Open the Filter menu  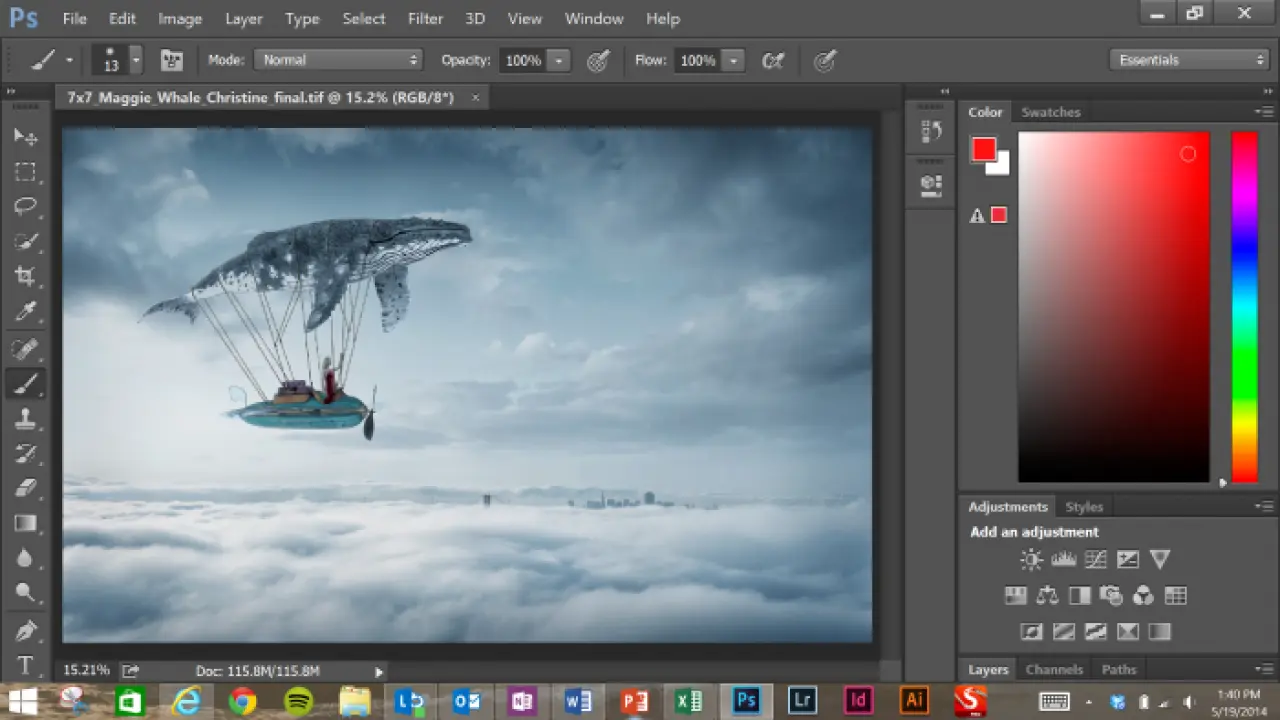(425, 19)
